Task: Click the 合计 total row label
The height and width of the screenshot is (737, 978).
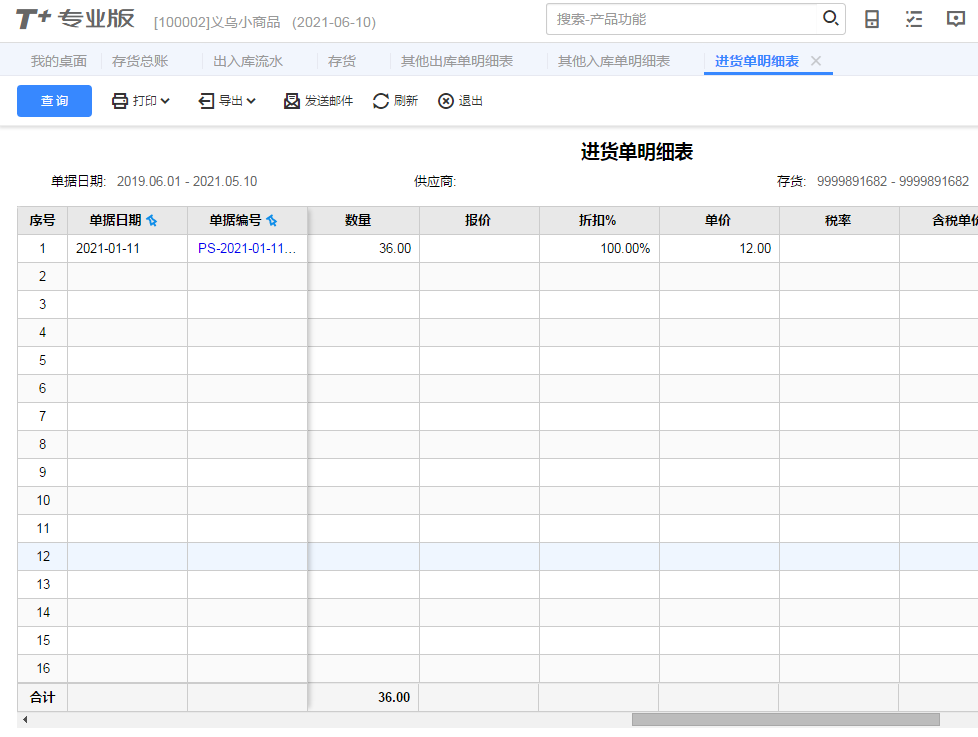Action: pos(42,697)
